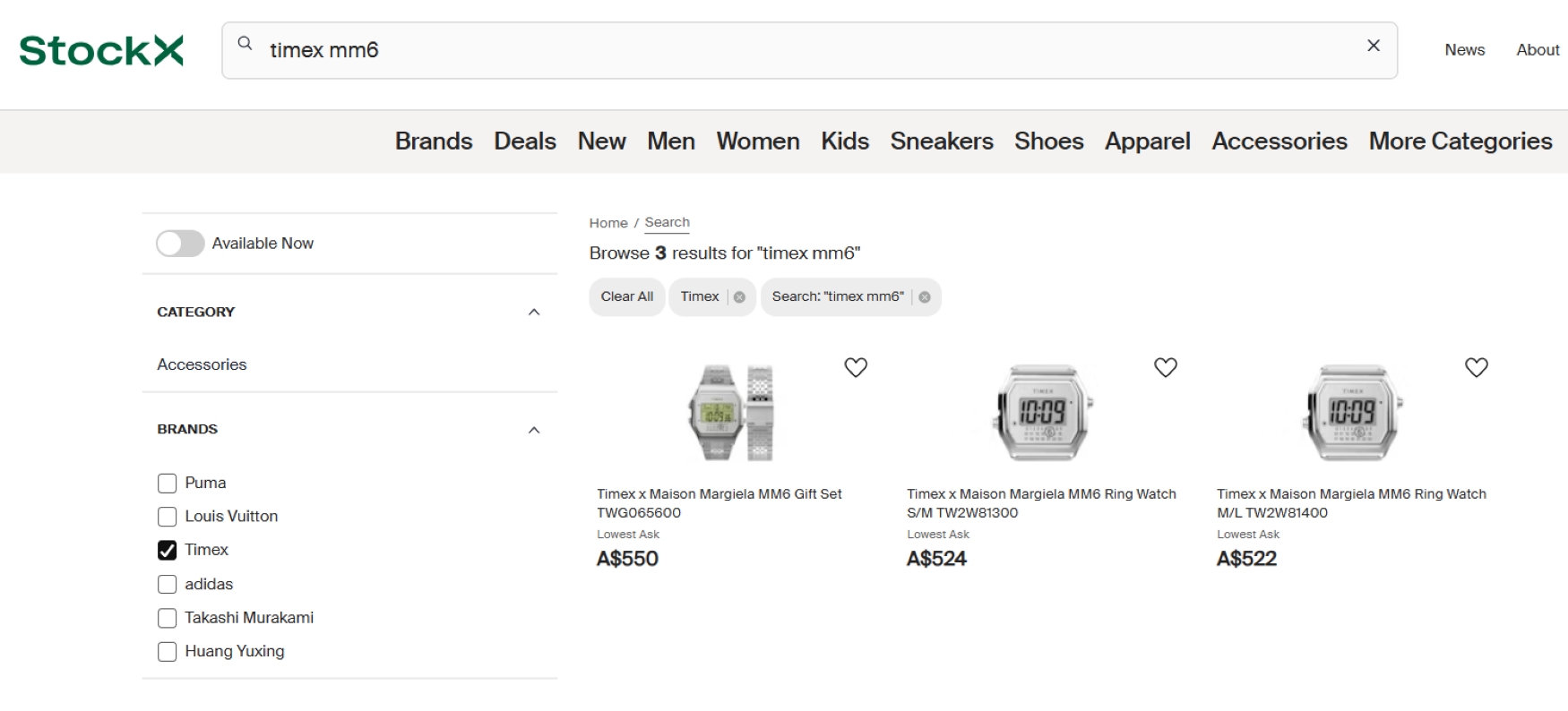Open the Apparel menu
This screenshot has width=1568, height=711.
pyautogui.click(x=1148, y=141)
